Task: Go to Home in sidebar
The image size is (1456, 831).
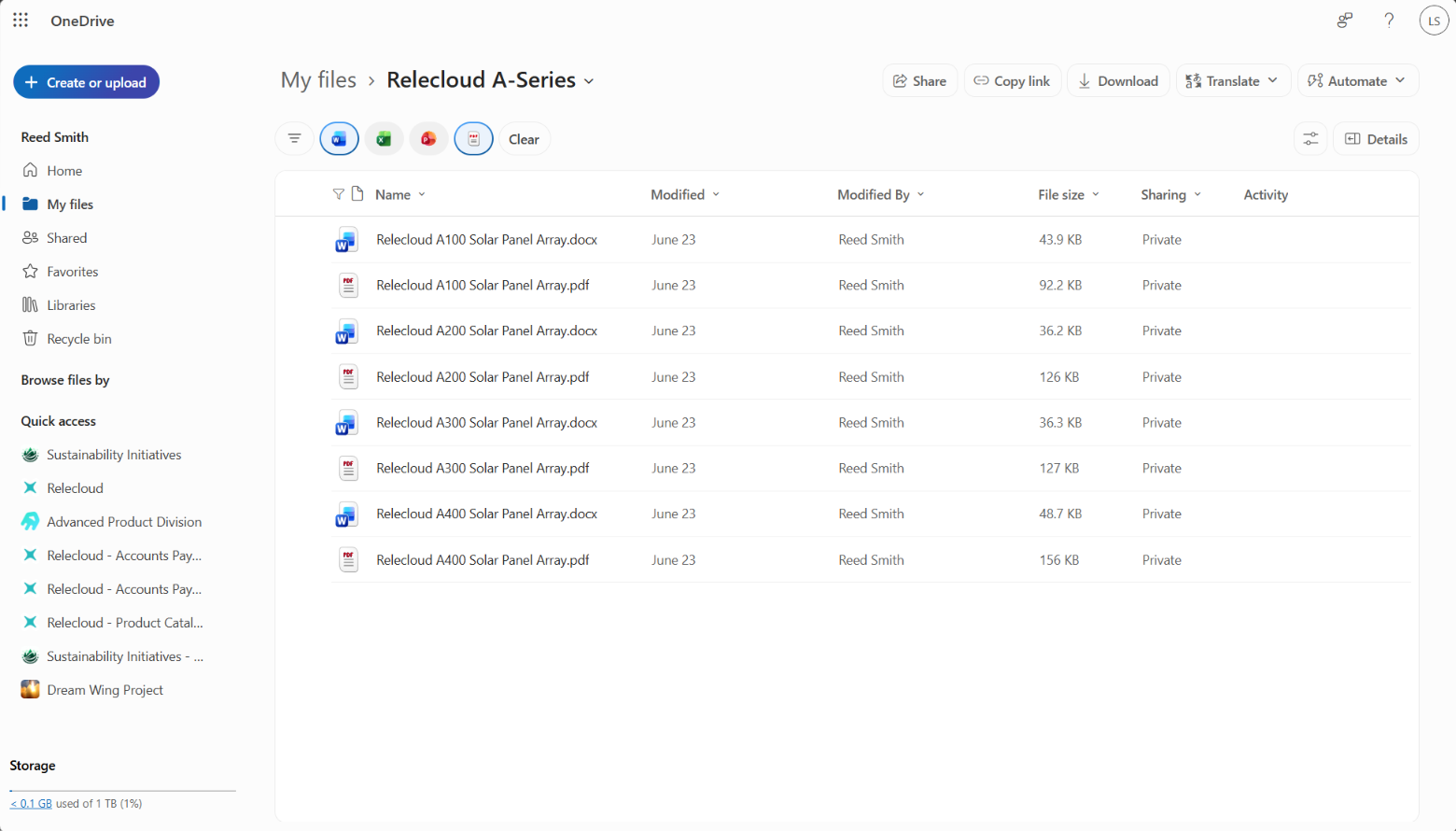Action: pos(64,171)
